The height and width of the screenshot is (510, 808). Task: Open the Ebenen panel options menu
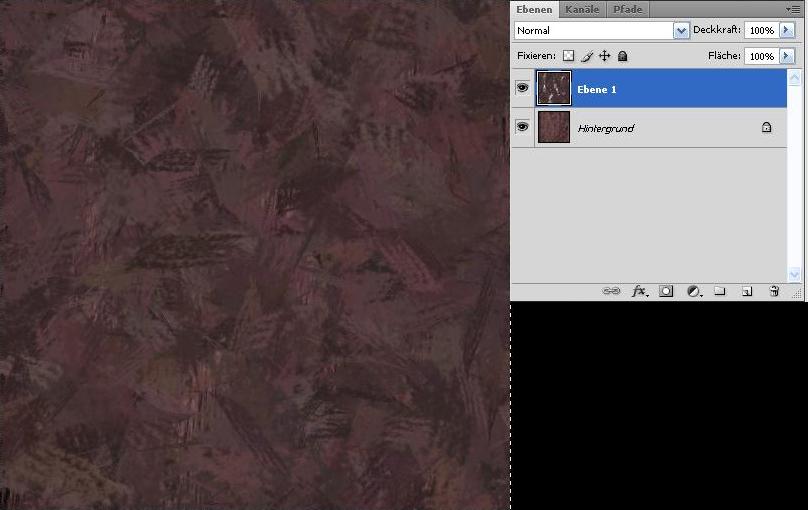click(793, 9)
